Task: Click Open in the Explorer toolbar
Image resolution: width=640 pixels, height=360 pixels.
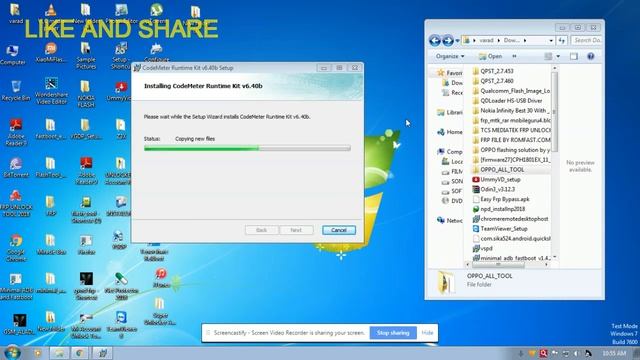Action: point(490,56)
